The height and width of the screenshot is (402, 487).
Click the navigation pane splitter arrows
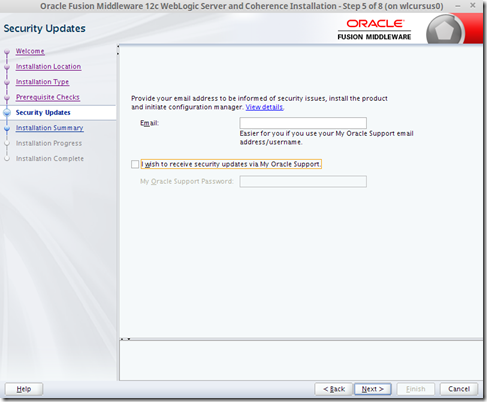118,50
